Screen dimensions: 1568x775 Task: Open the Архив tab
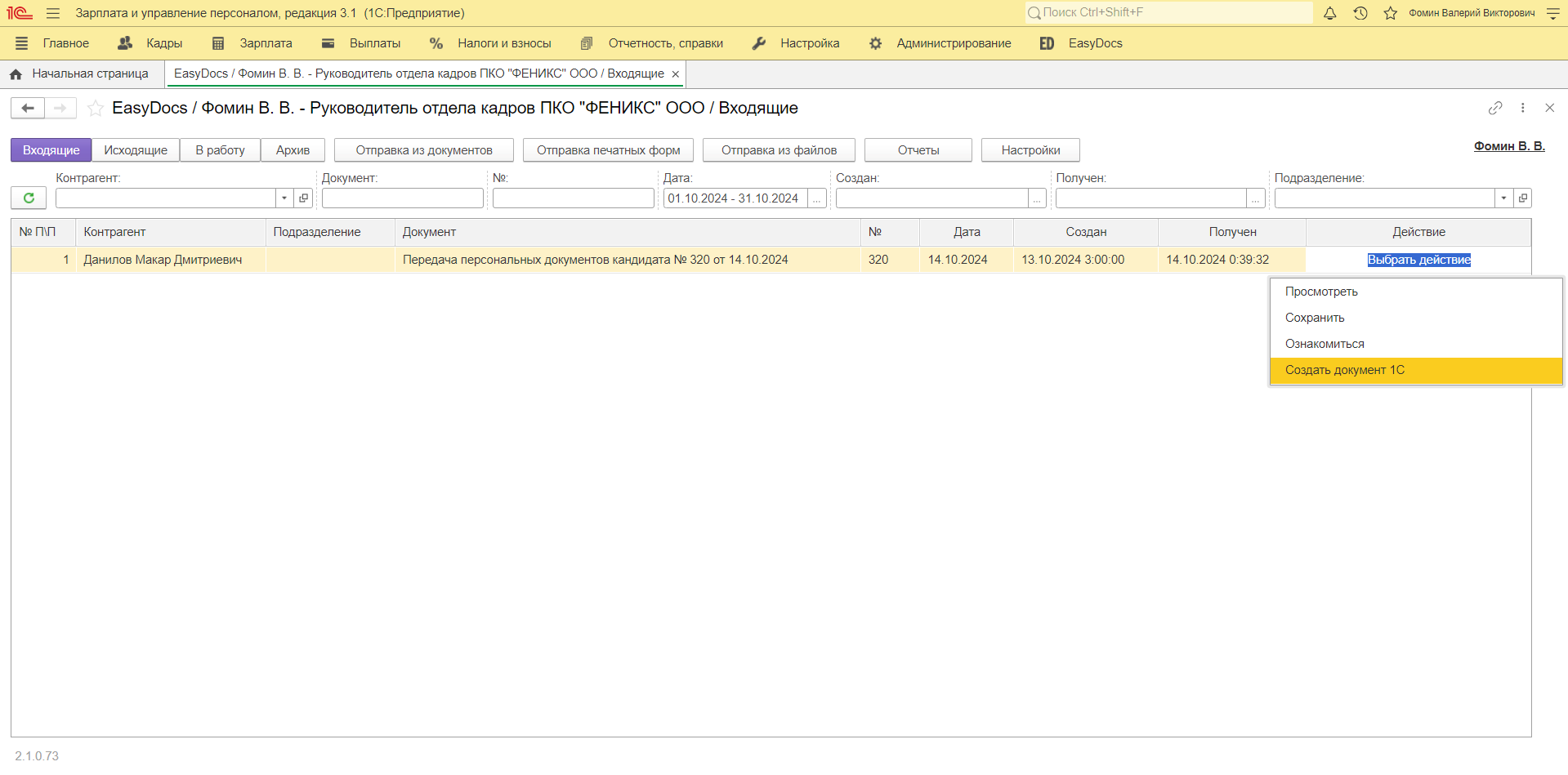[293, 150]
